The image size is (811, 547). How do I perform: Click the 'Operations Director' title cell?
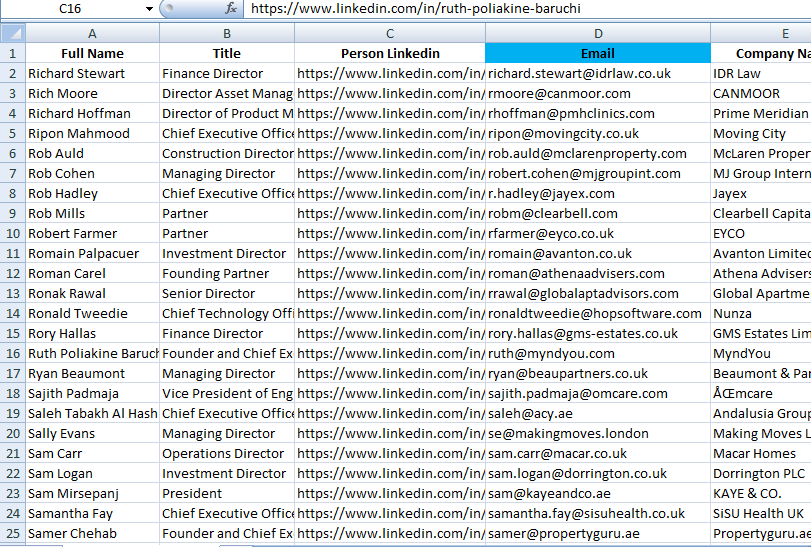pyautogui.click(x=227, y=454)
